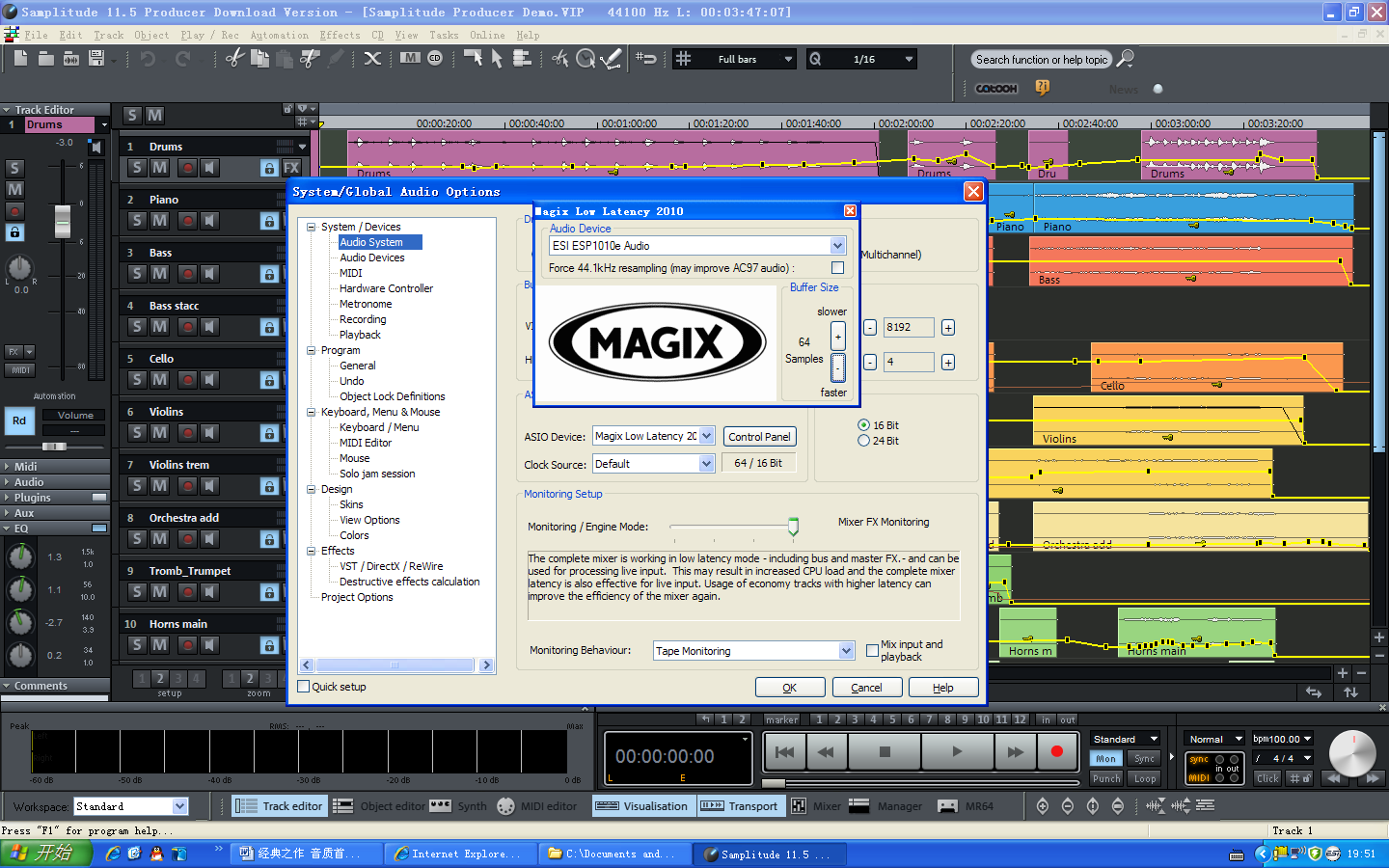Viewport: 1389px width, 868px height.
Task: Solo the Bass track
Action: pos(137,274)
